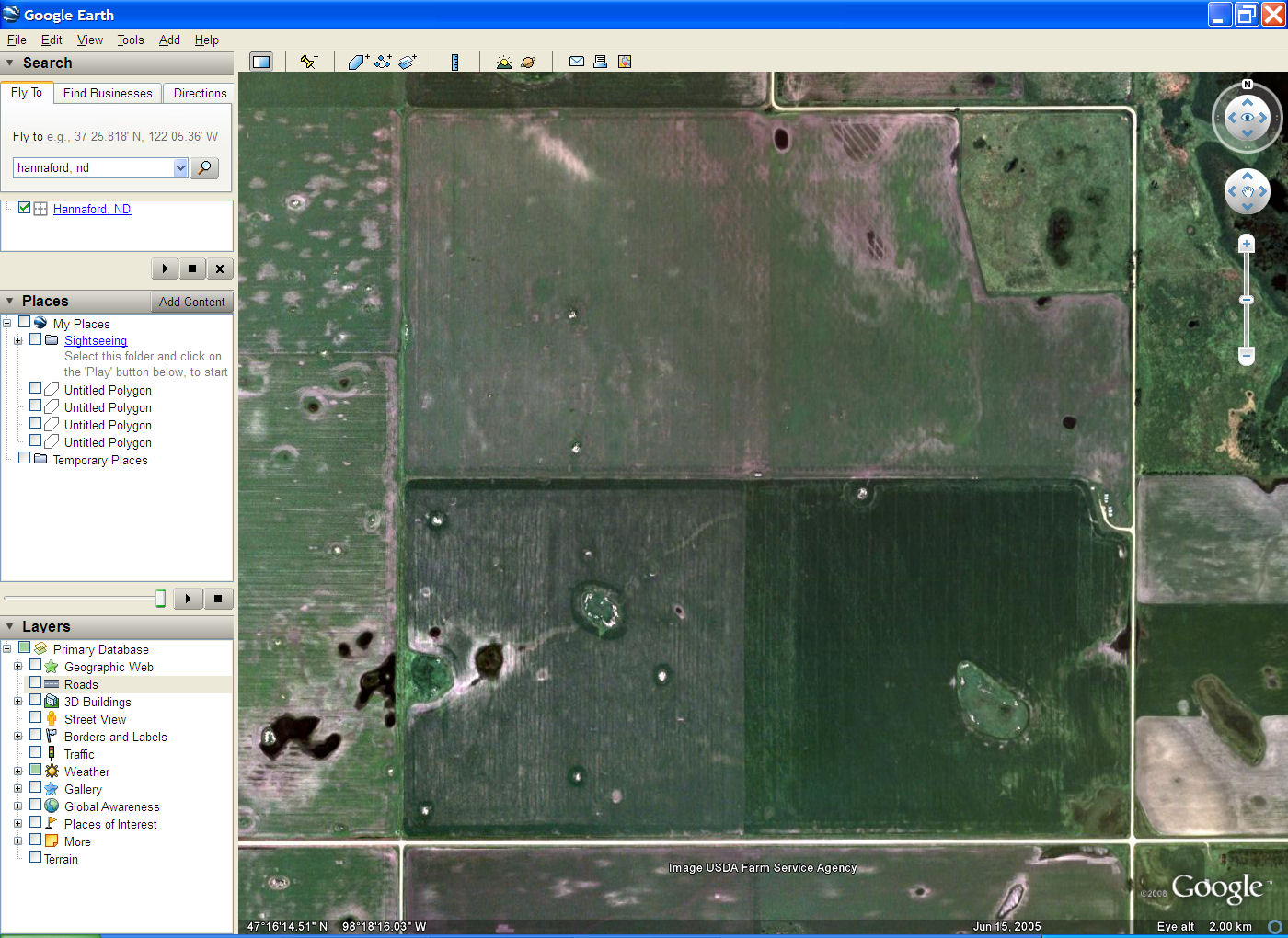Click the Print icon in toolbar
The image size is (1288, 938).
pyautogui.click(x=600, y=62)
